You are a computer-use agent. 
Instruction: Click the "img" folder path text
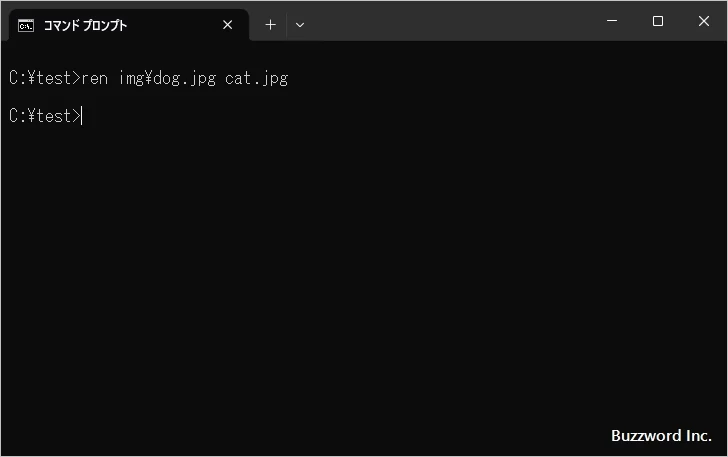point(131,78)
